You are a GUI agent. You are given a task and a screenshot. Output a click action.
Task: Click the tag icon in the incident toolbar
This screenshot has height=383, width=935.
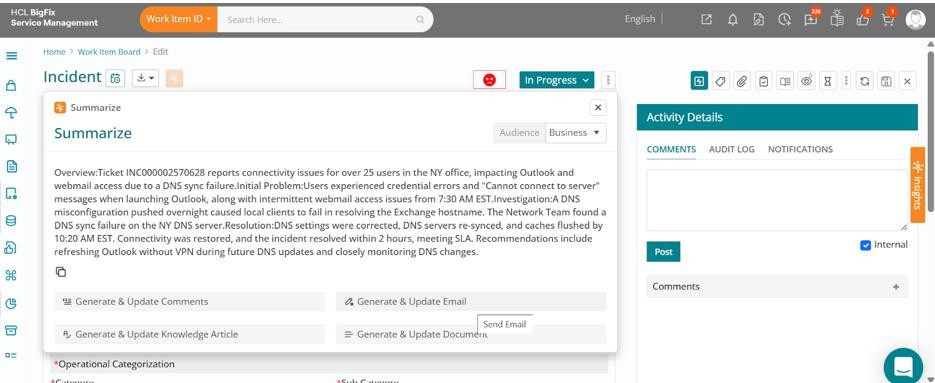[x=720, y=81]
